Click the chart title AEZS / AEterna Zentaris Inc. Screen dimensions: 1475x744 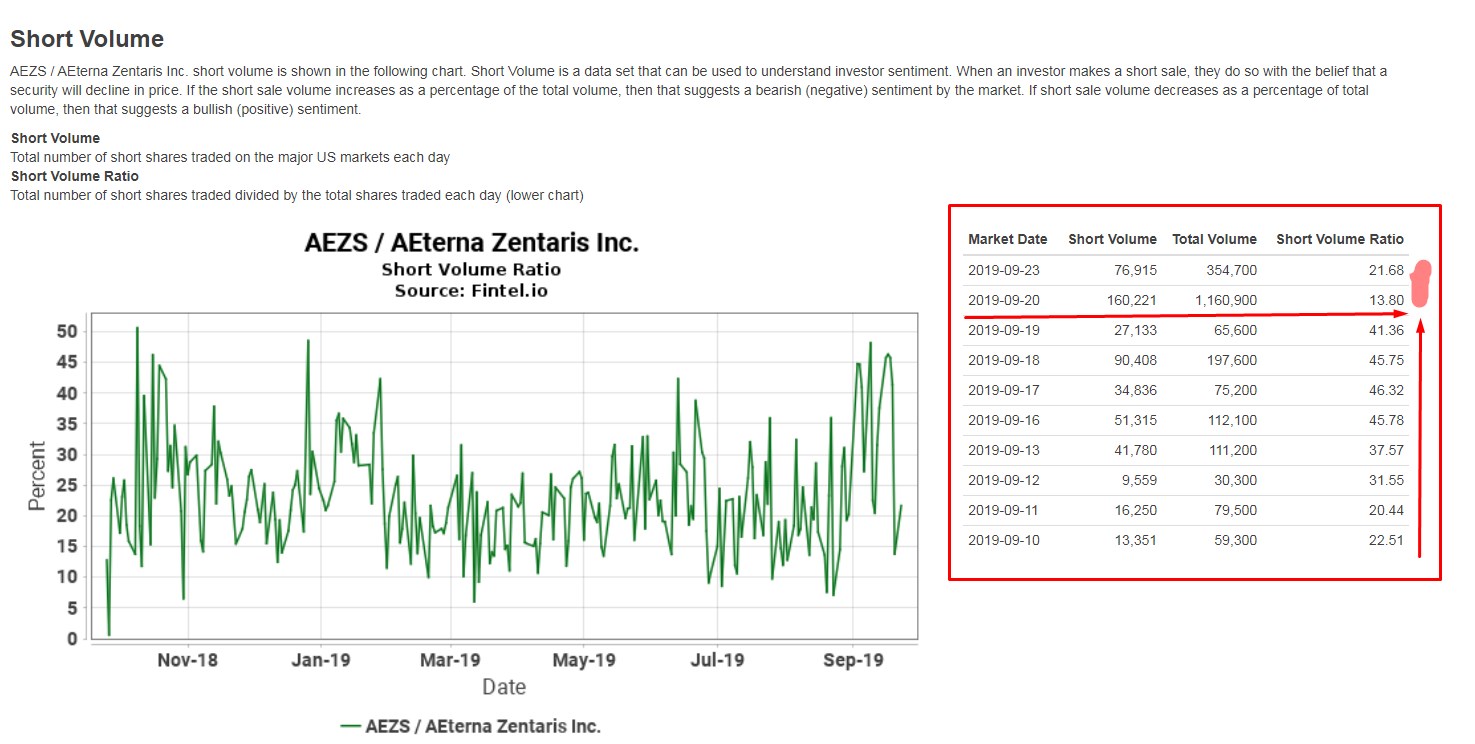click(x=471, y=243)
